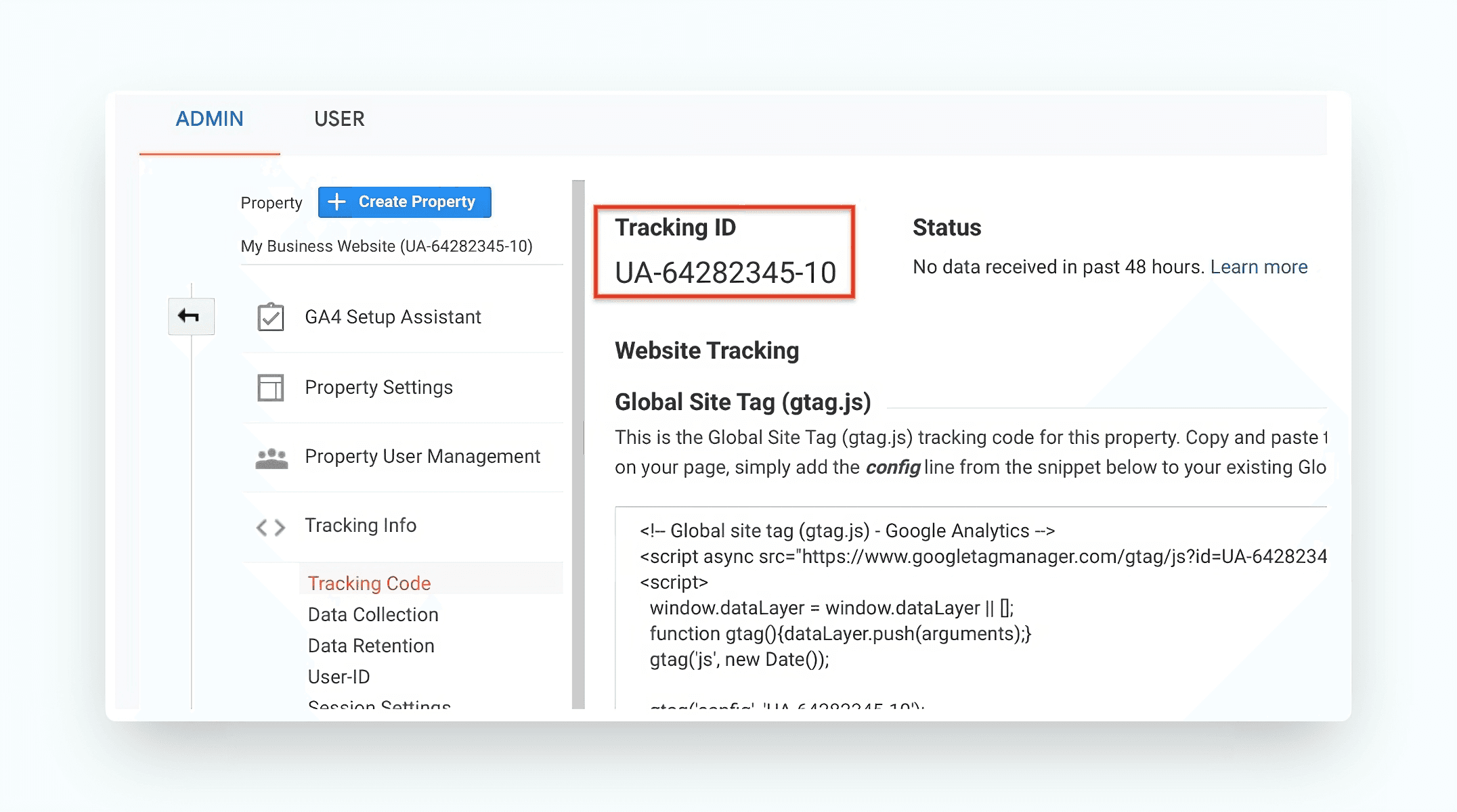Click the vertical scrollbar beside property menu

(x=578, y=444)
